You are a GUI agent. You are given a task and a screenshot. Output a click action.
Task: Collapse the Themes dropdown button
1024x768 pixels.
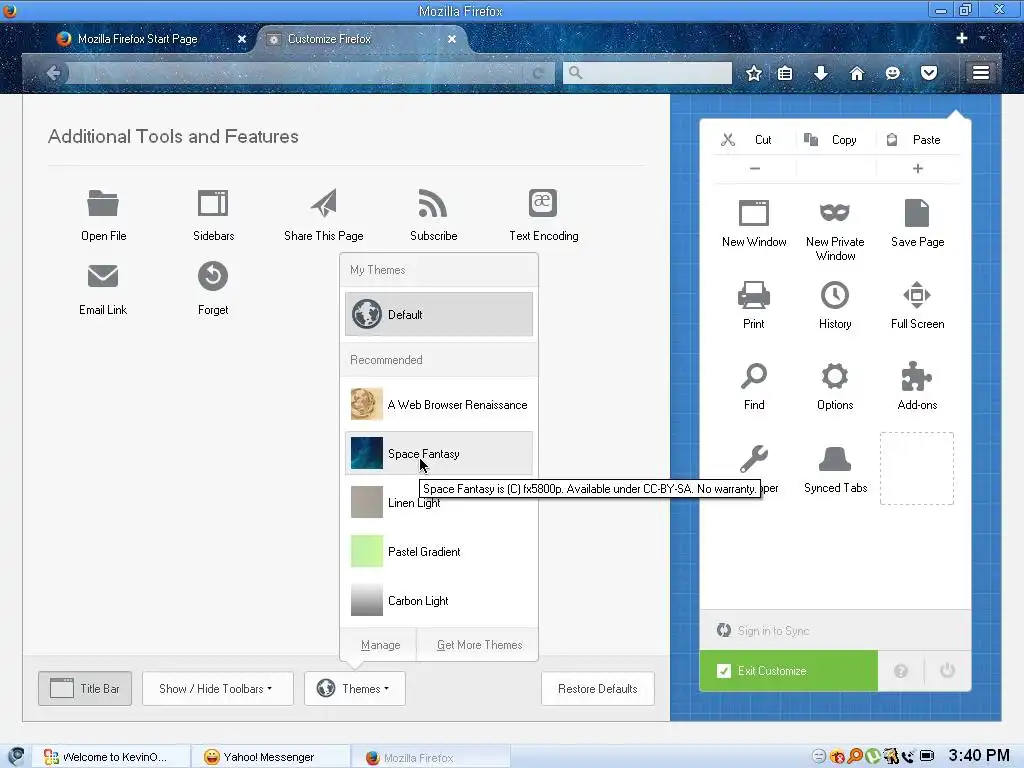click(355, 688)
